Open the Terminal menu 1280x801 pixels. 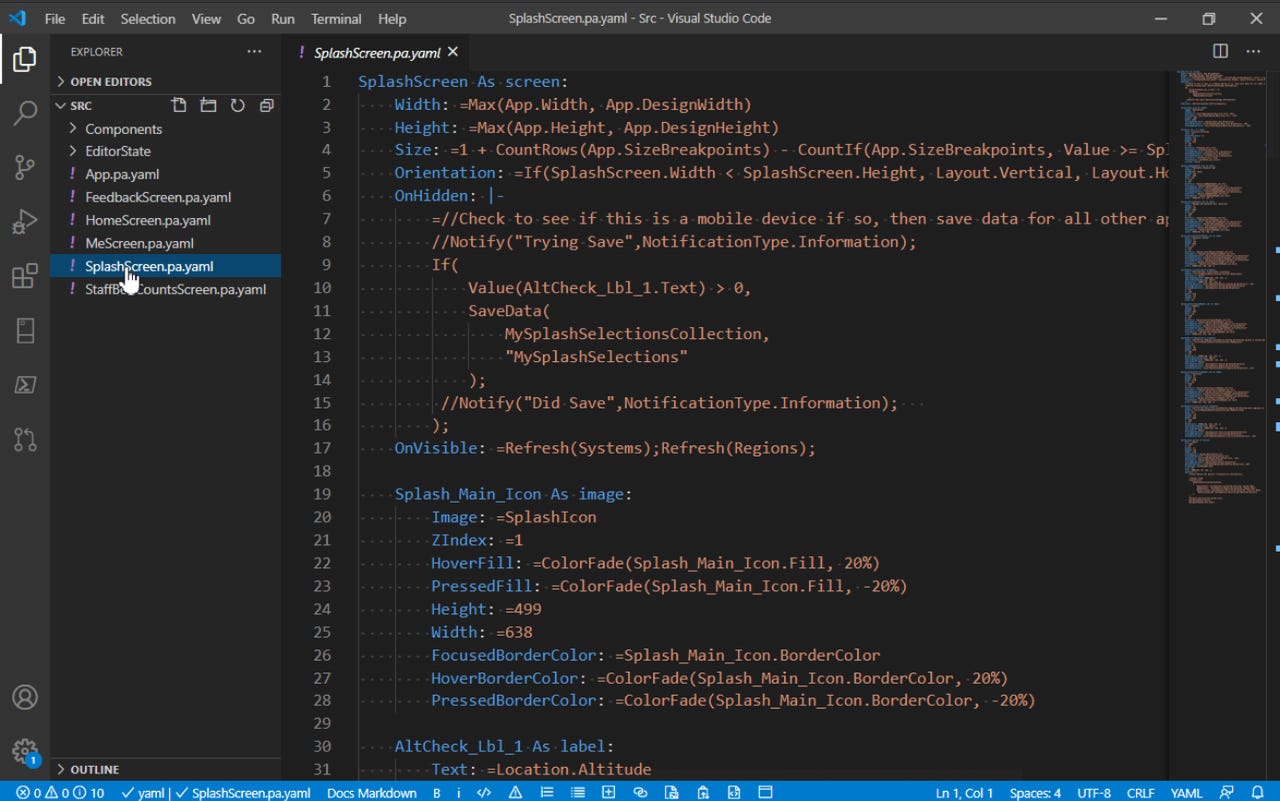click(x=336, y=18)
